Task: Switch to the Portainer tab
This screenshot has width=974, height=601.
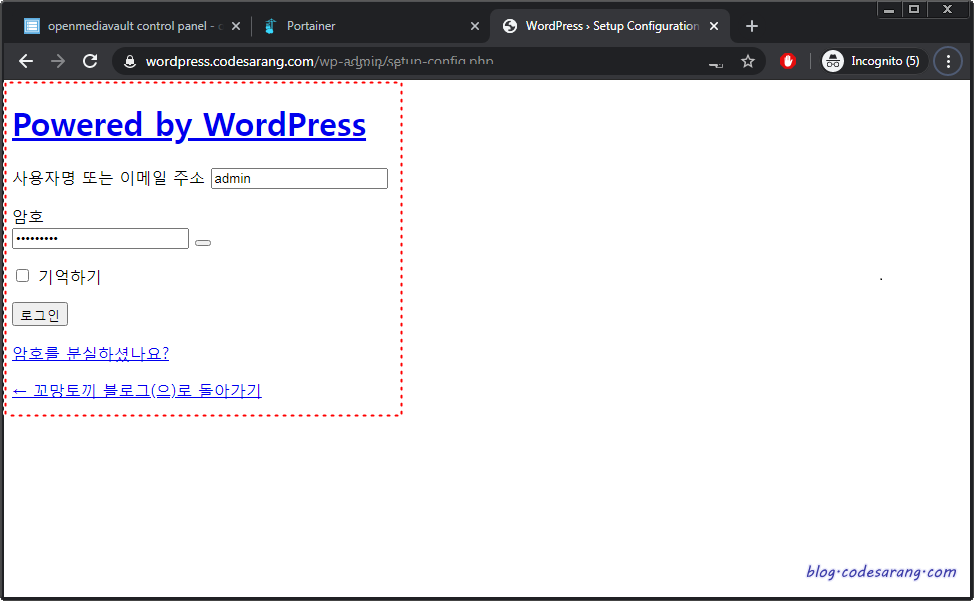Action: click(x=371, y=26)
